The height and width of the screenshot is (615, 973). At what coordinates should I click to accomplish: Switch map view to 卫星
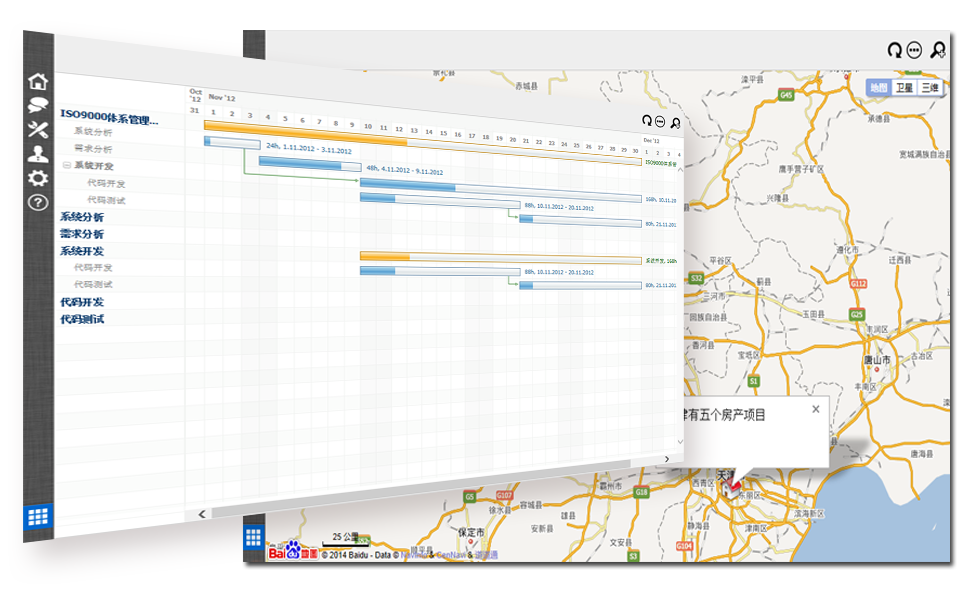(x=904, y=88)
